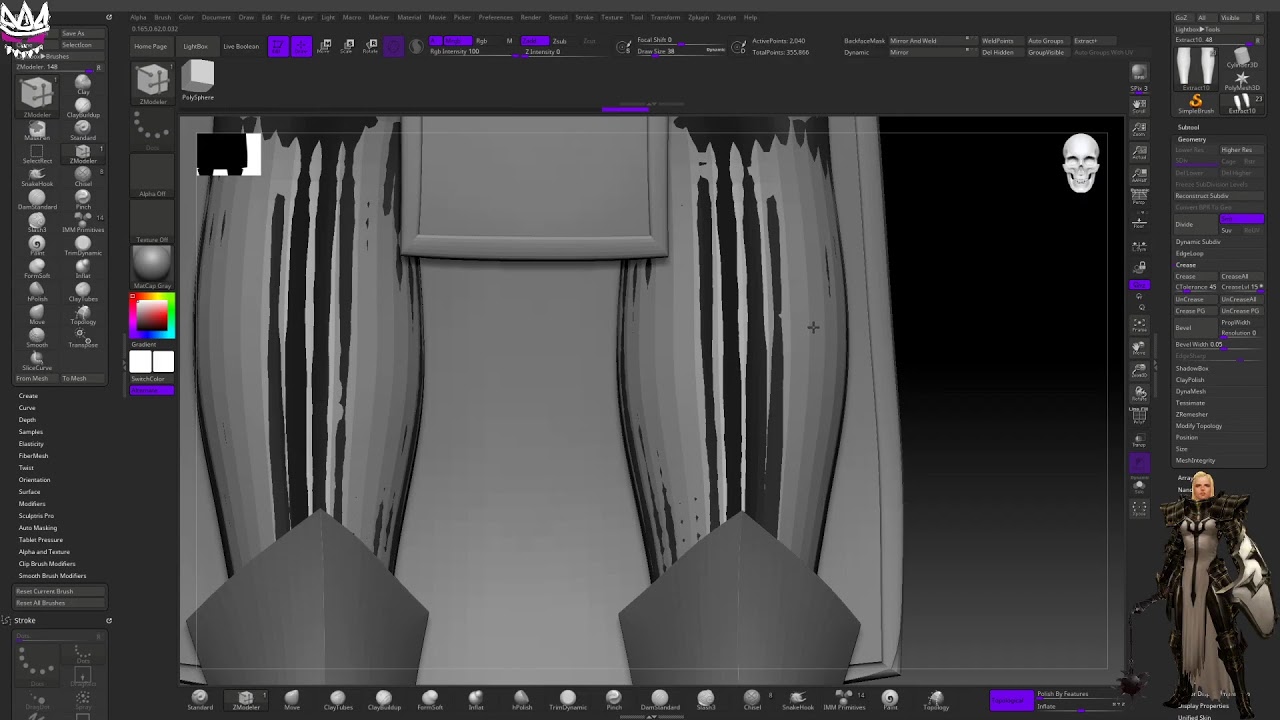
Task: Collapse the Stroke palette header
Action: 25,620
